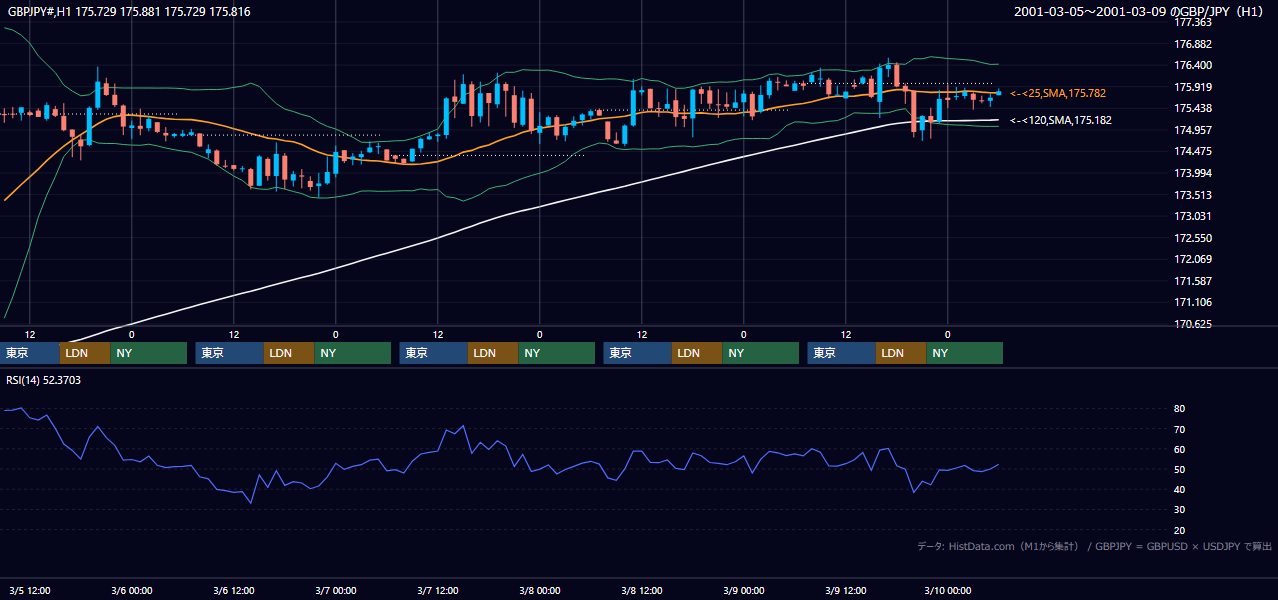Pick price level 174.475 on axis
1278x600 pixels.
1193,151
